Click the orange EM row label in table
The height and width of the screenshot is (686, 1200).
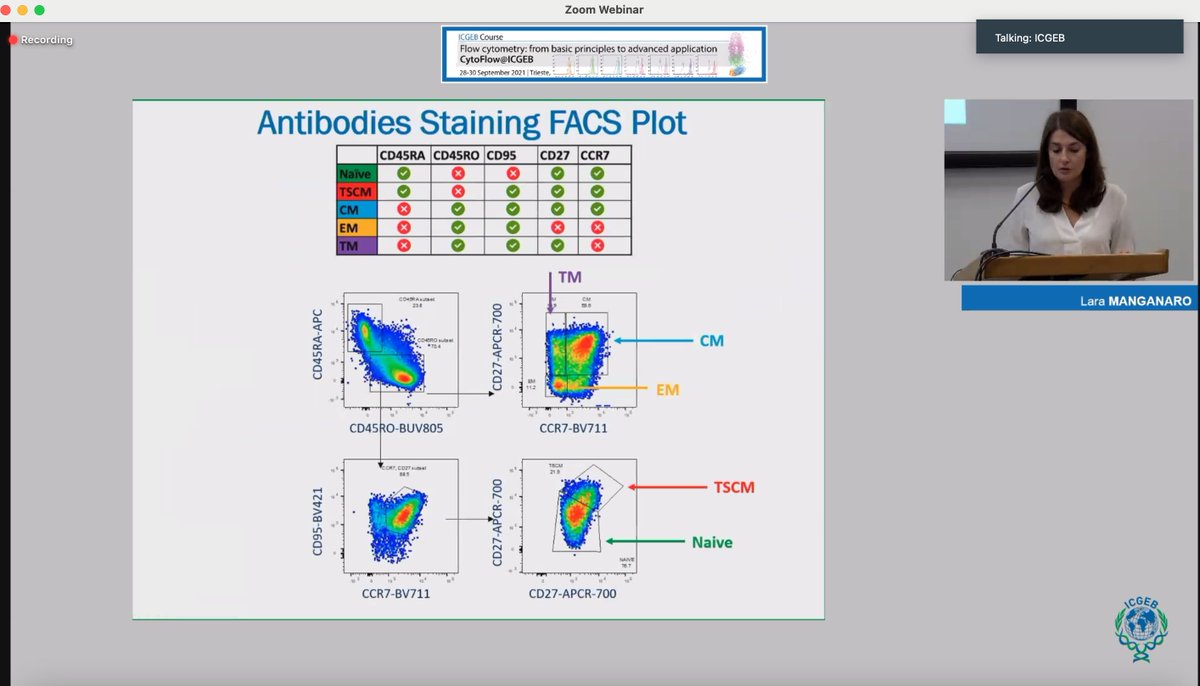pos(357,227)
